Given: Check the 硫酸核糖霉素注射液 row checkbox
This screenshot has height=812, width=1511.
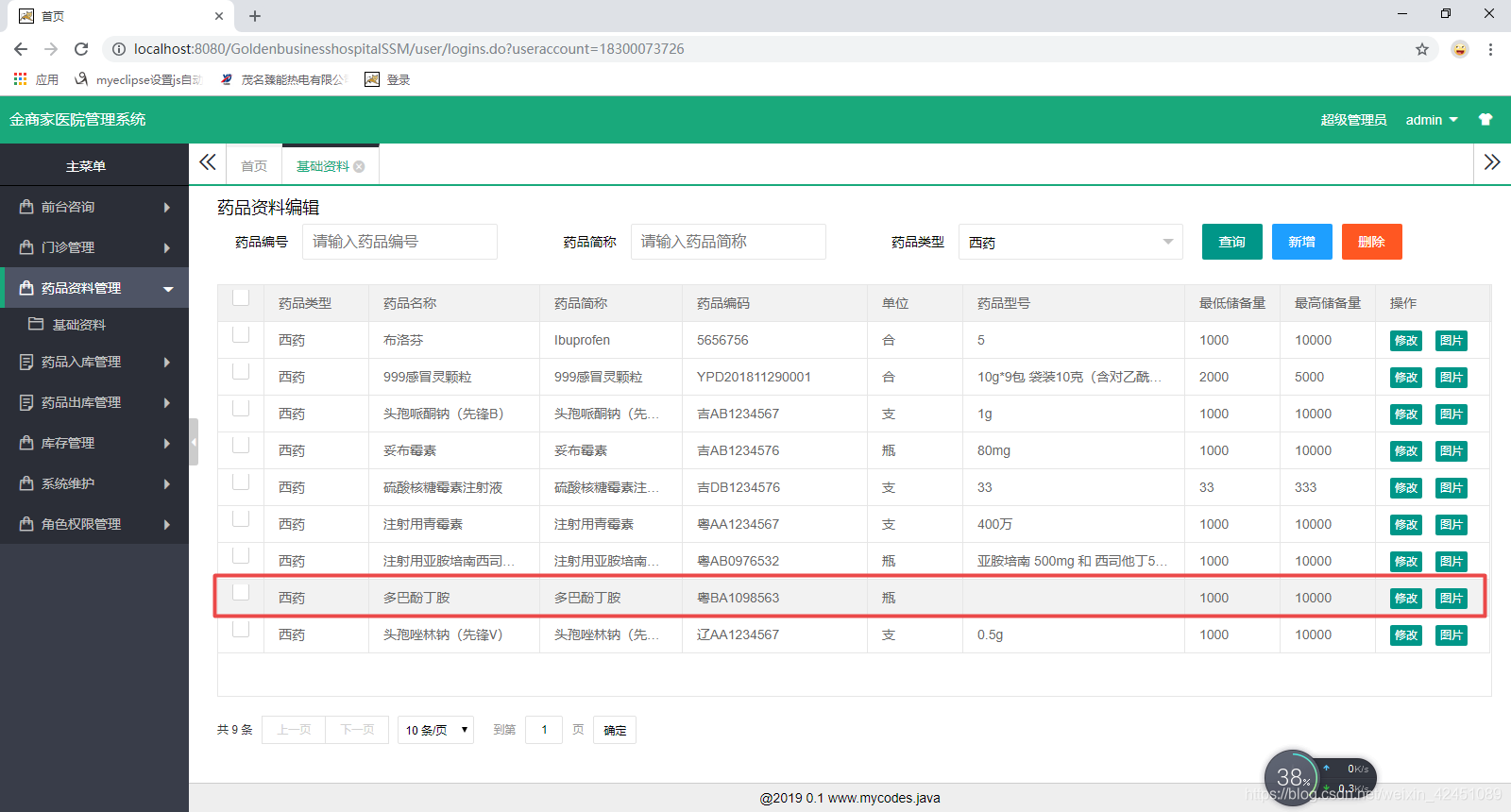Looking at the screenshot, I should point(241,482).
